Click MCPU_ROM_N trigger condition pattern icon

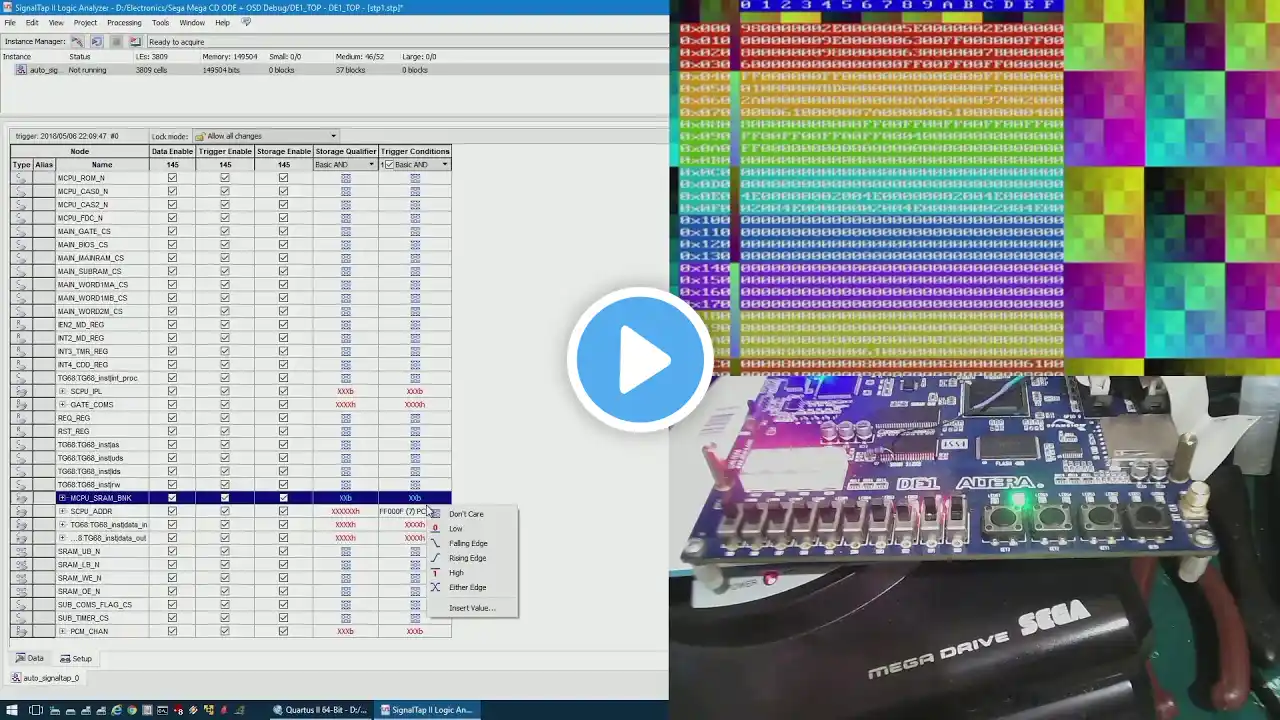[x=415, y=178]
